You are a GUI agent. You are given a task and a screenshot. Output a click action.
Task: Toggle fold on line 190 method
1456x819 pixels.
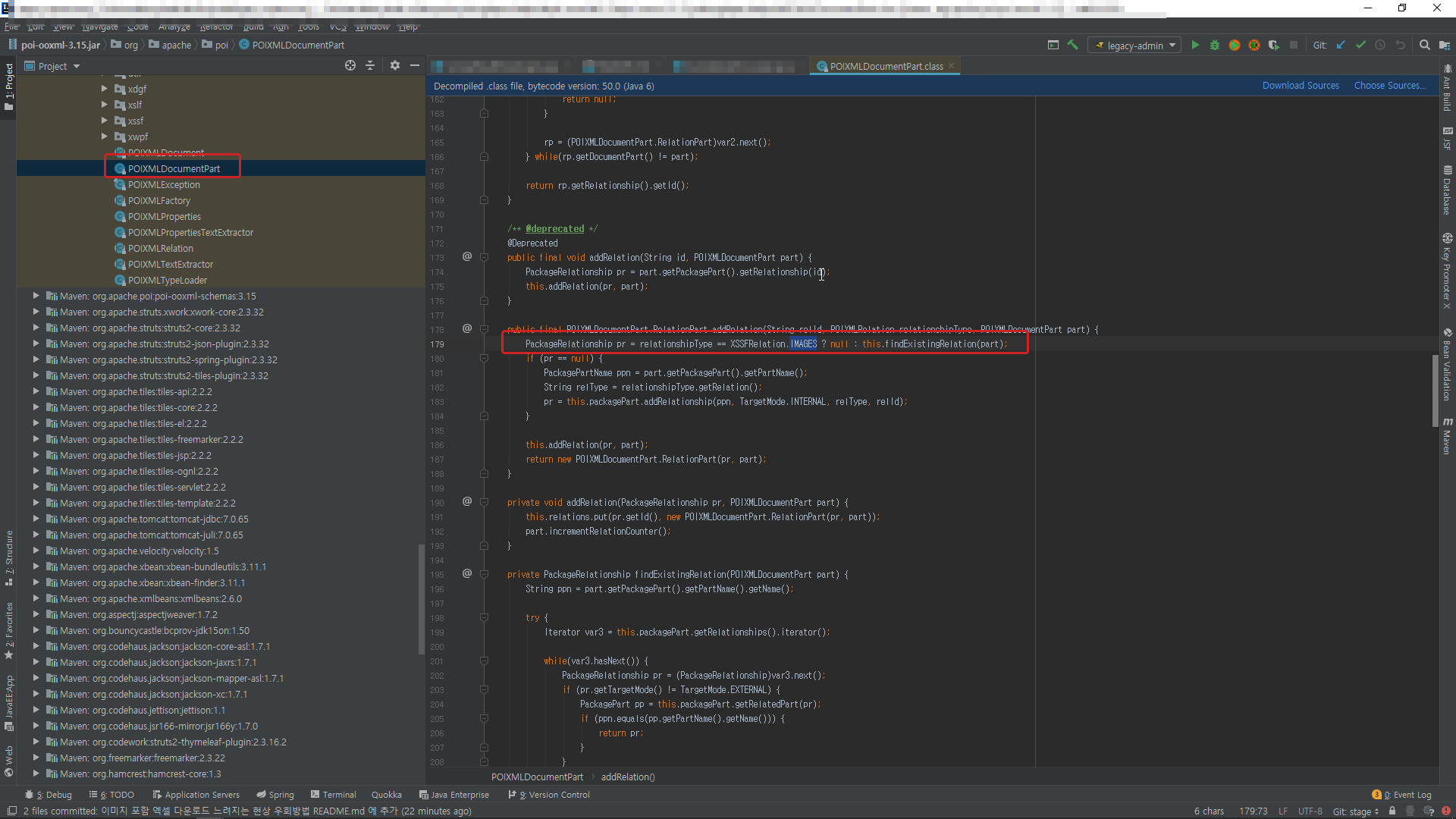click(x=484, y=503)
